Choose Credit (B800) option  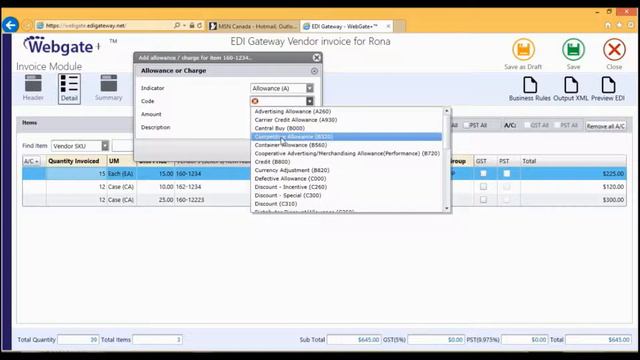(346, 162)
